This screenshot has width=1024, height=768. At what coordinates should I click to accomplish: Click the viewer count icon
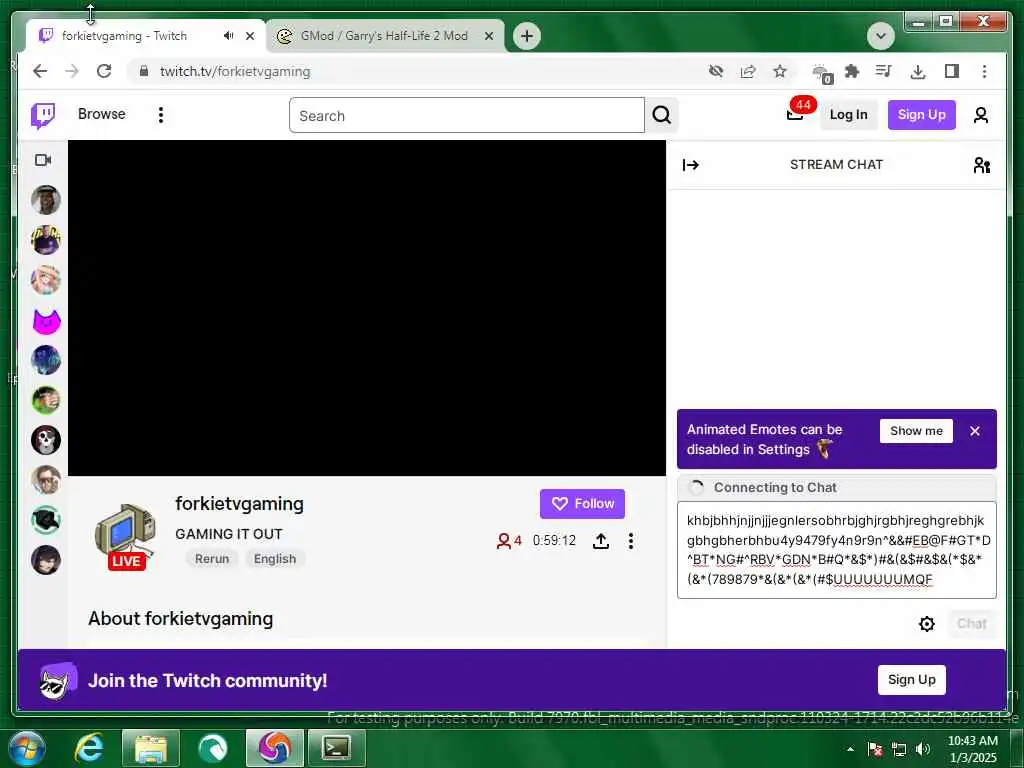[504, 541]
